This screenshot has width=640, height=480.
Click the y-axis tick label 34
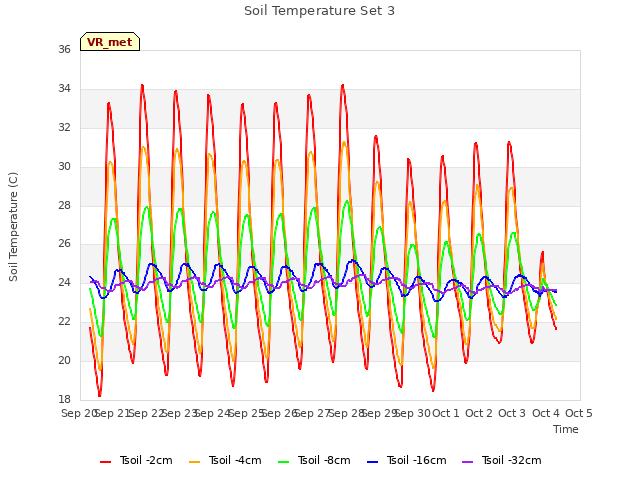(64, 88)
